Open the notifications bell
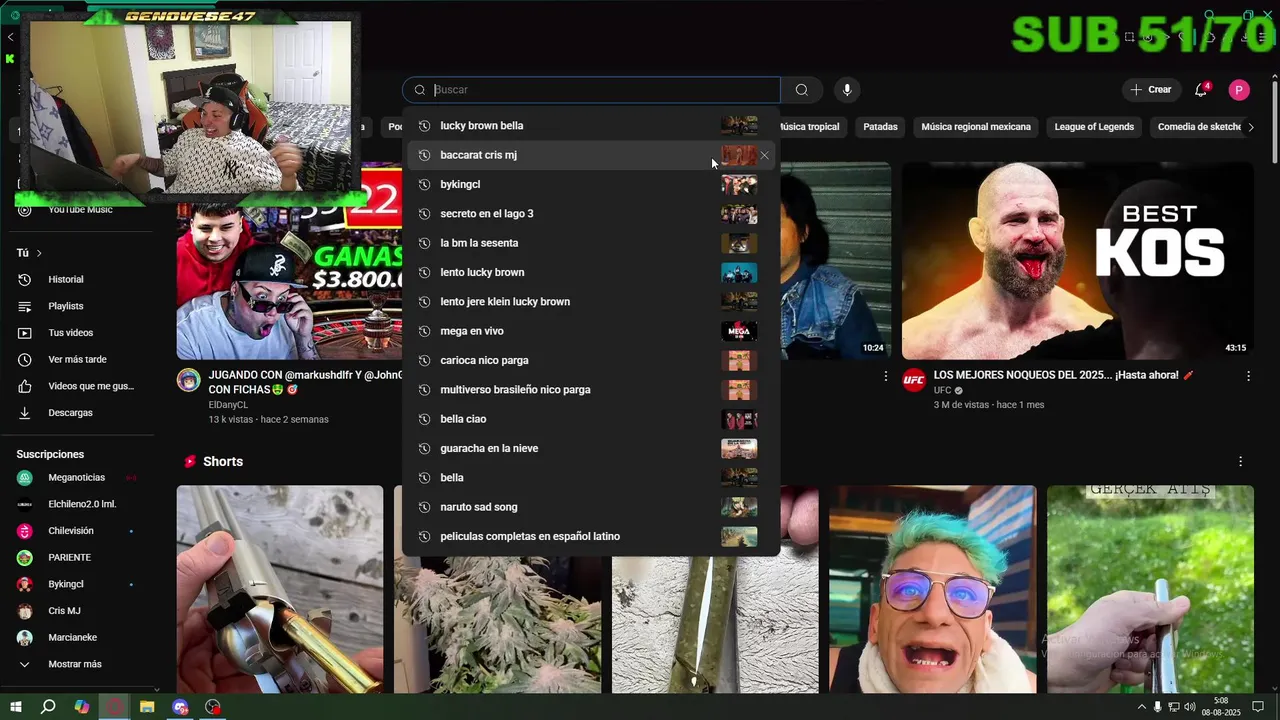Screen dimensions: 1280x720 [1201, 90]
